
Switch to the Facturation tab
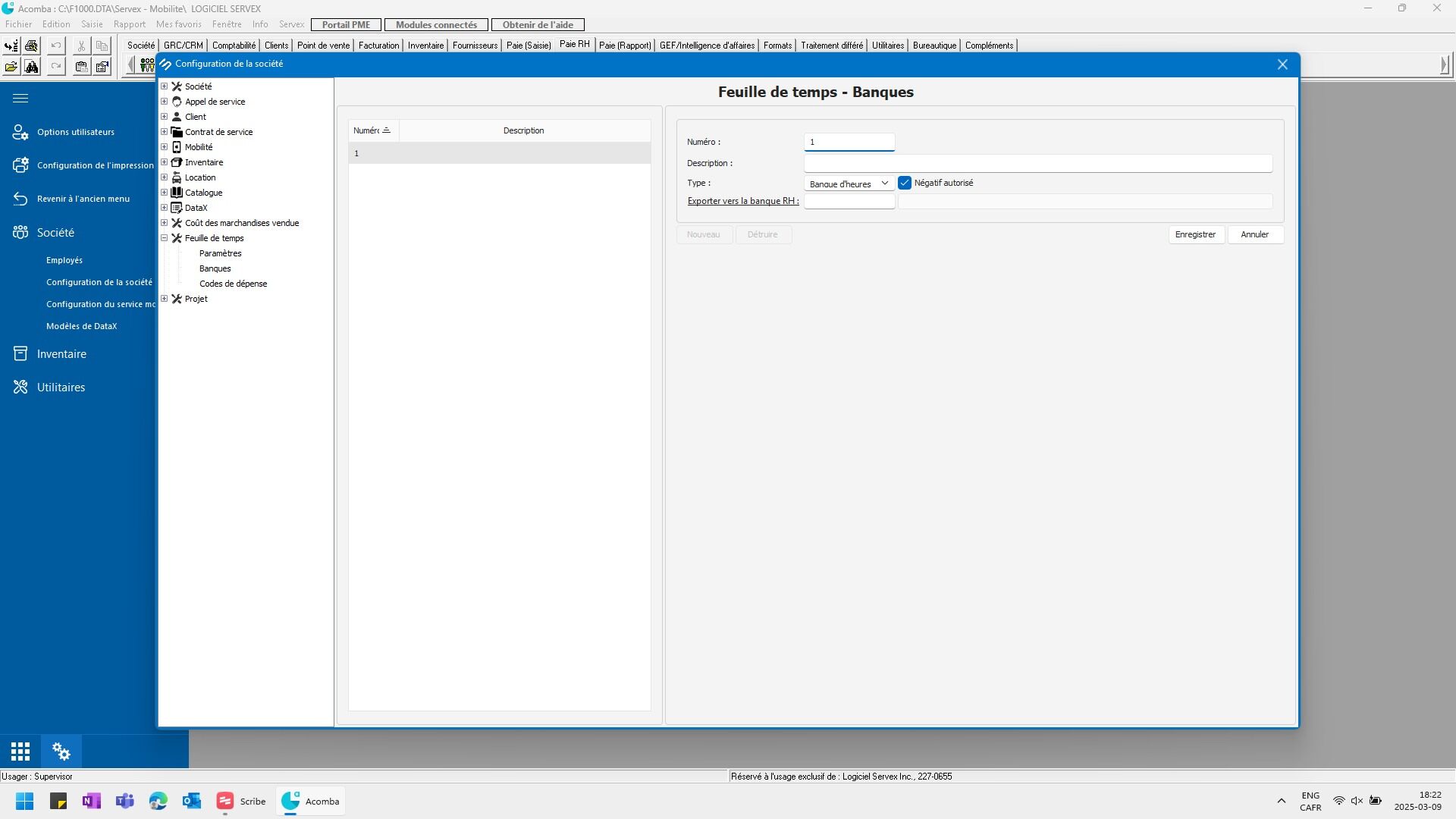[x=378, y=45]
